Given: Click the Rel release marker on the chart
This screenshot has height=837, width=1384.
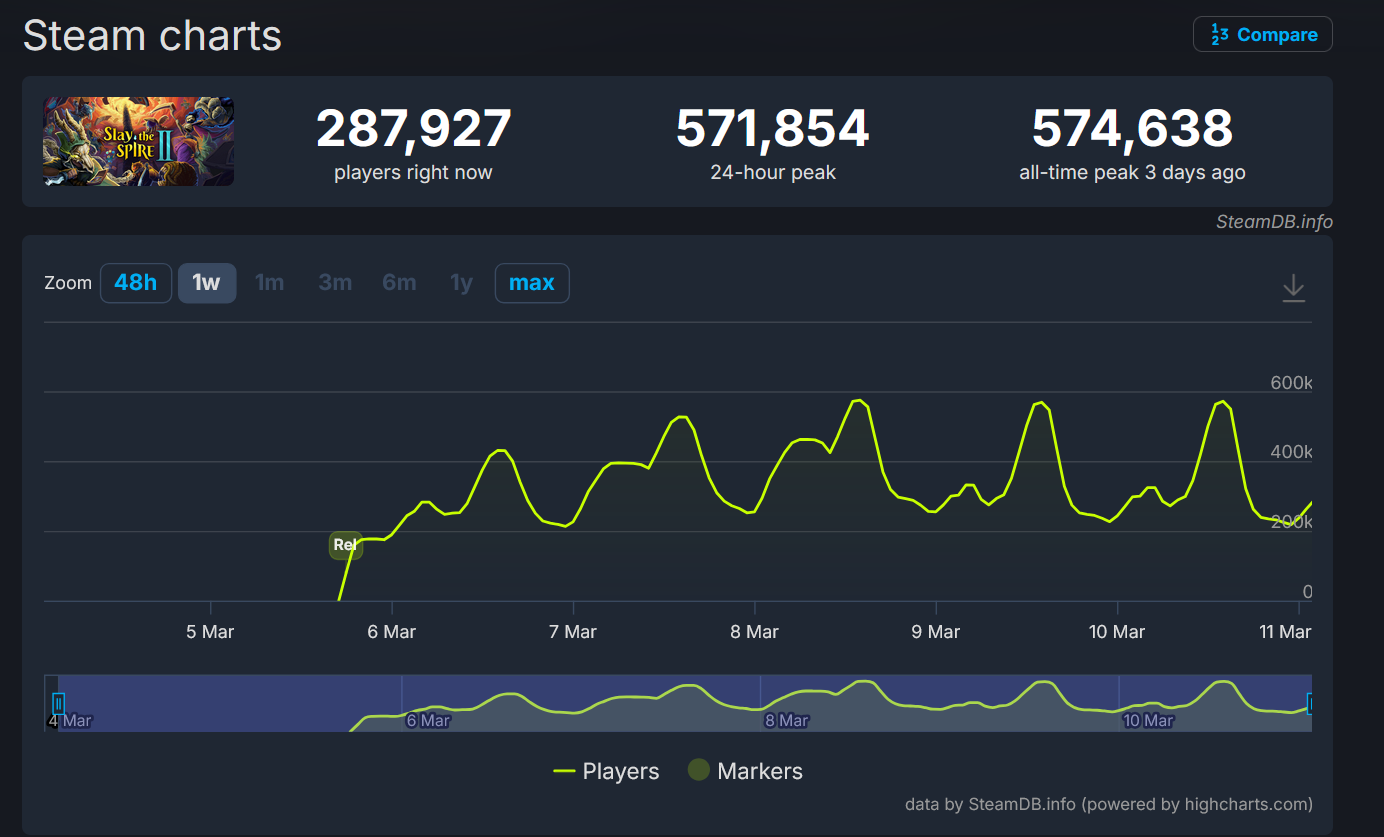Looking at the screenshot, I should [345, 545].
